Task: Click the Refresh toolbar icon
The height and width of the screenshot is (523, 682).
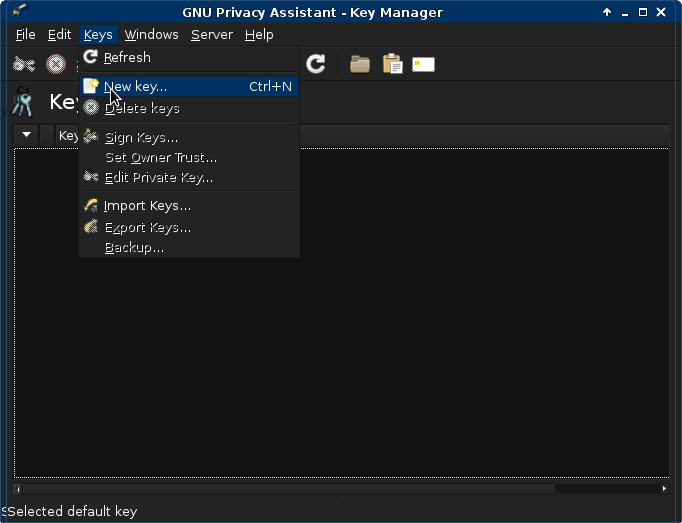Action: tap(315, 64)
